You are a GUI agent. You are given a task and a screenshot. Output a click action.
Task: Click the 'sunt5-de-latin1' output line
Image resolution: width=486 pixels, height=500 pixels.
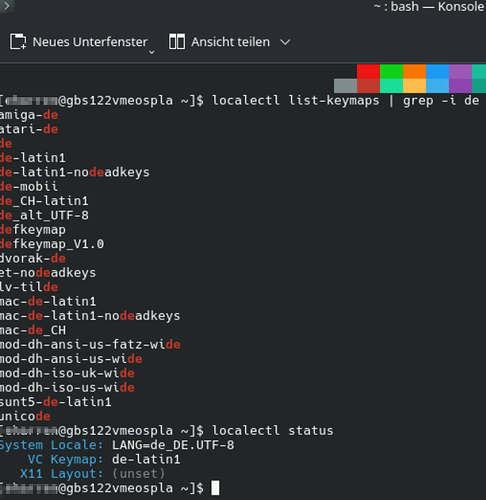click(56, 402)
